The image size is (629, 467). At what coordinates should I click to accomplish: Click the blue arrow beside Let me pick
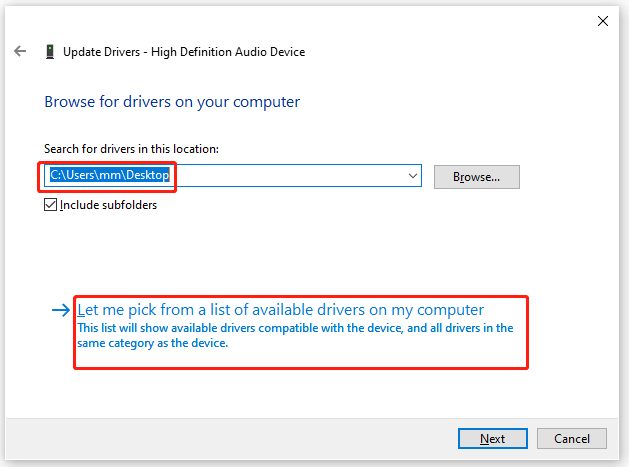tap(61, 310)
